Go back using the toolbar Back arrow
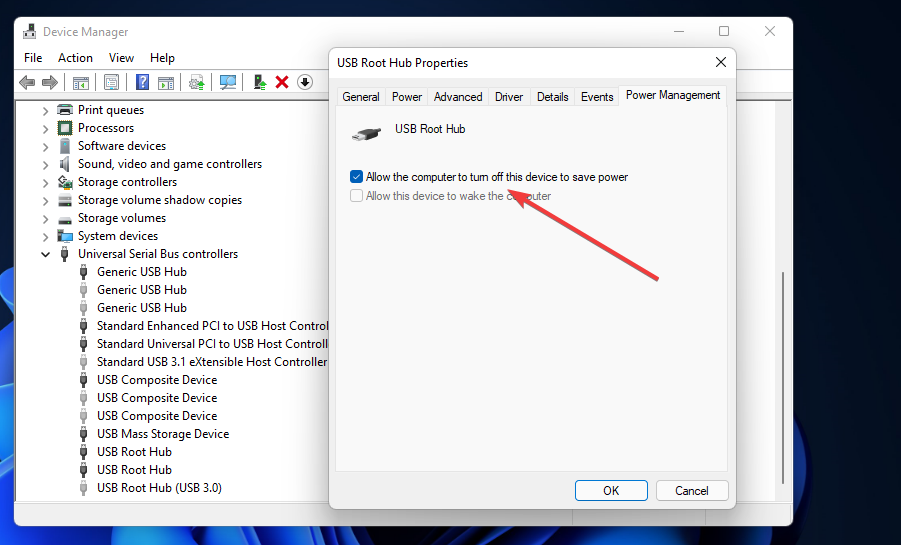901x545 pixels. point(27,82)
